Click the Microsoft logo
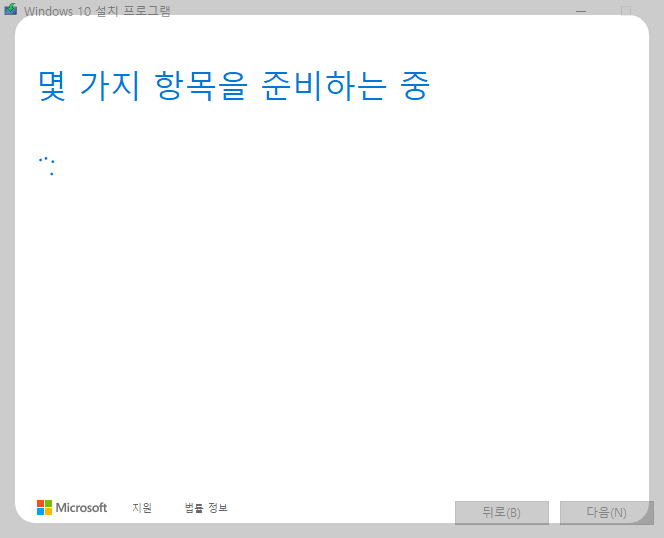Viewport: 664px width, 538px height. 72,507
